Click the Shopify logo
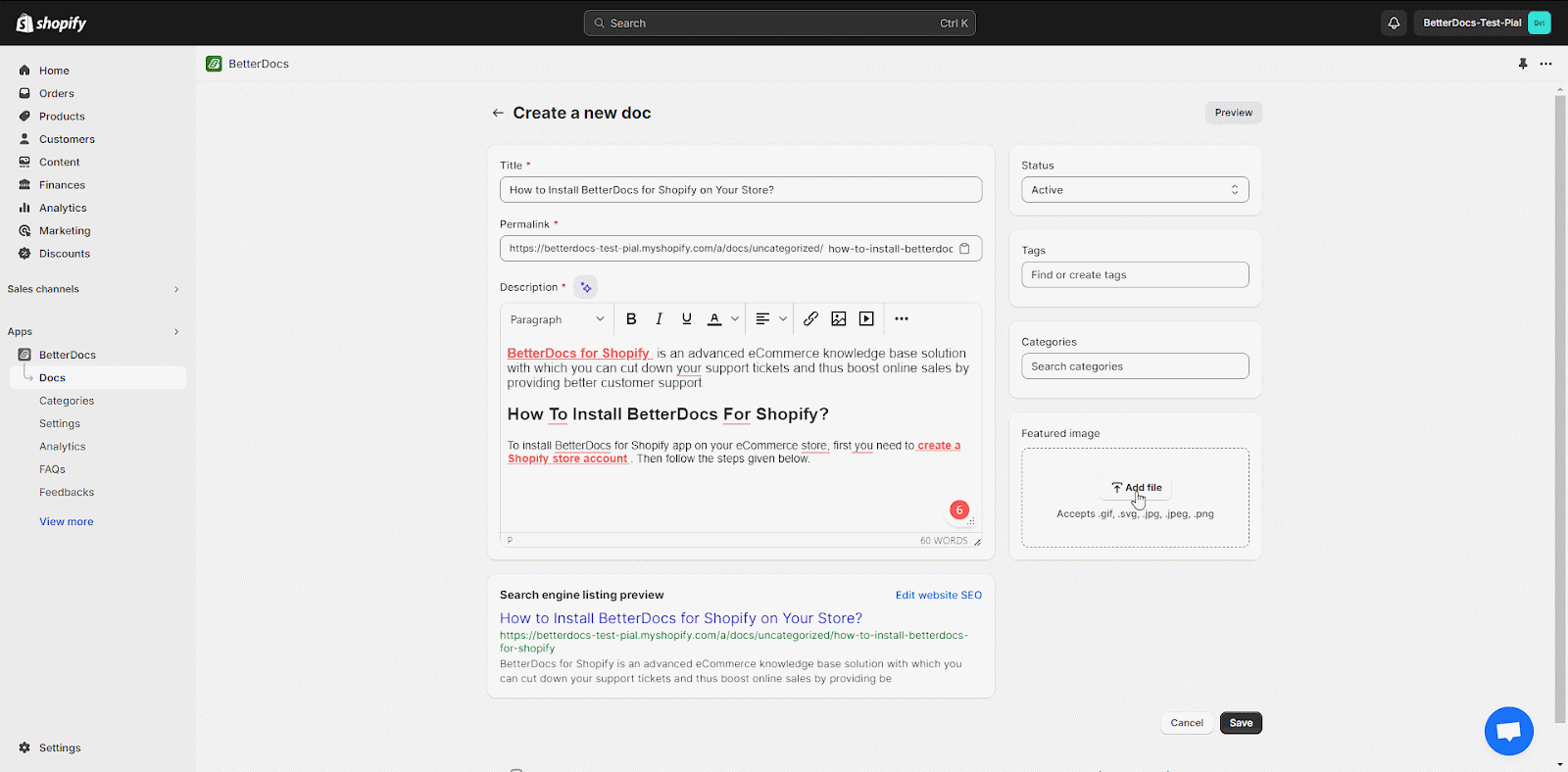 tap(51, 23)
